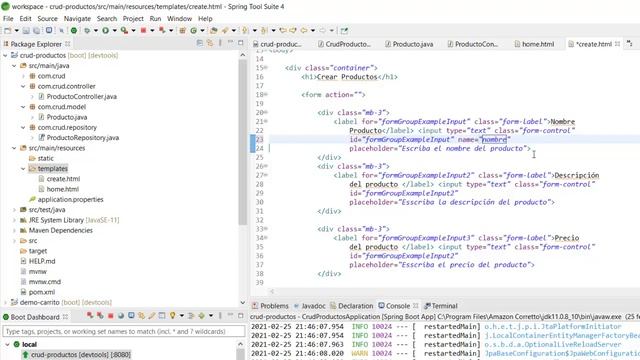Click the green Run button in toolbar
The image size is (640, 360).
point(105,31)
